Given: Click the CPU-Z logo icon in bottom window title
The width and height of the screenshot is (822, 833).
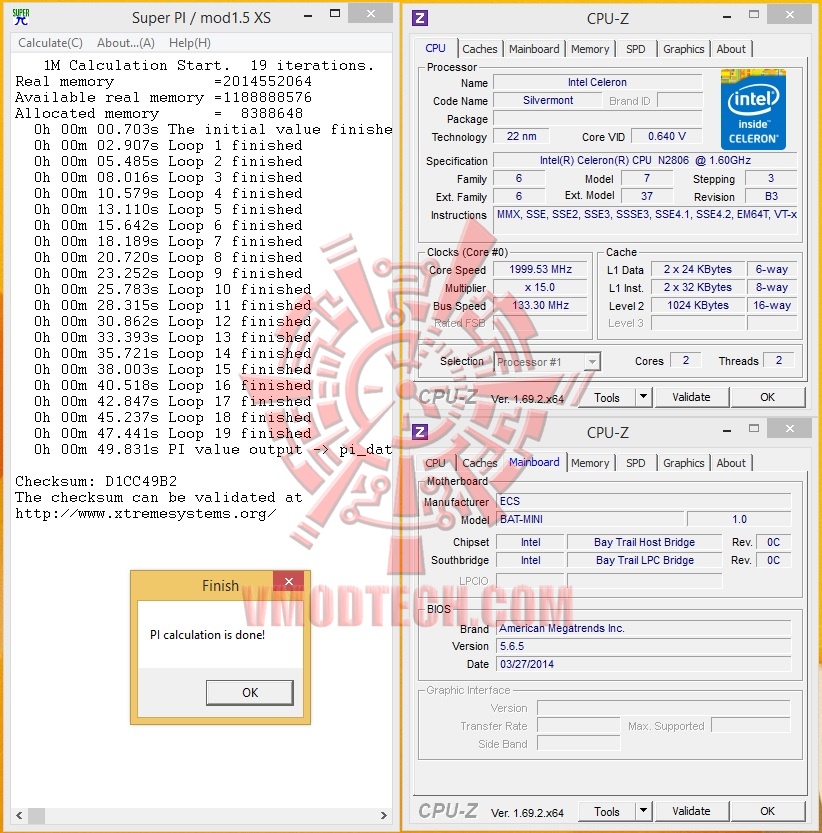Looking at the screenshot, I should point(420,431).
